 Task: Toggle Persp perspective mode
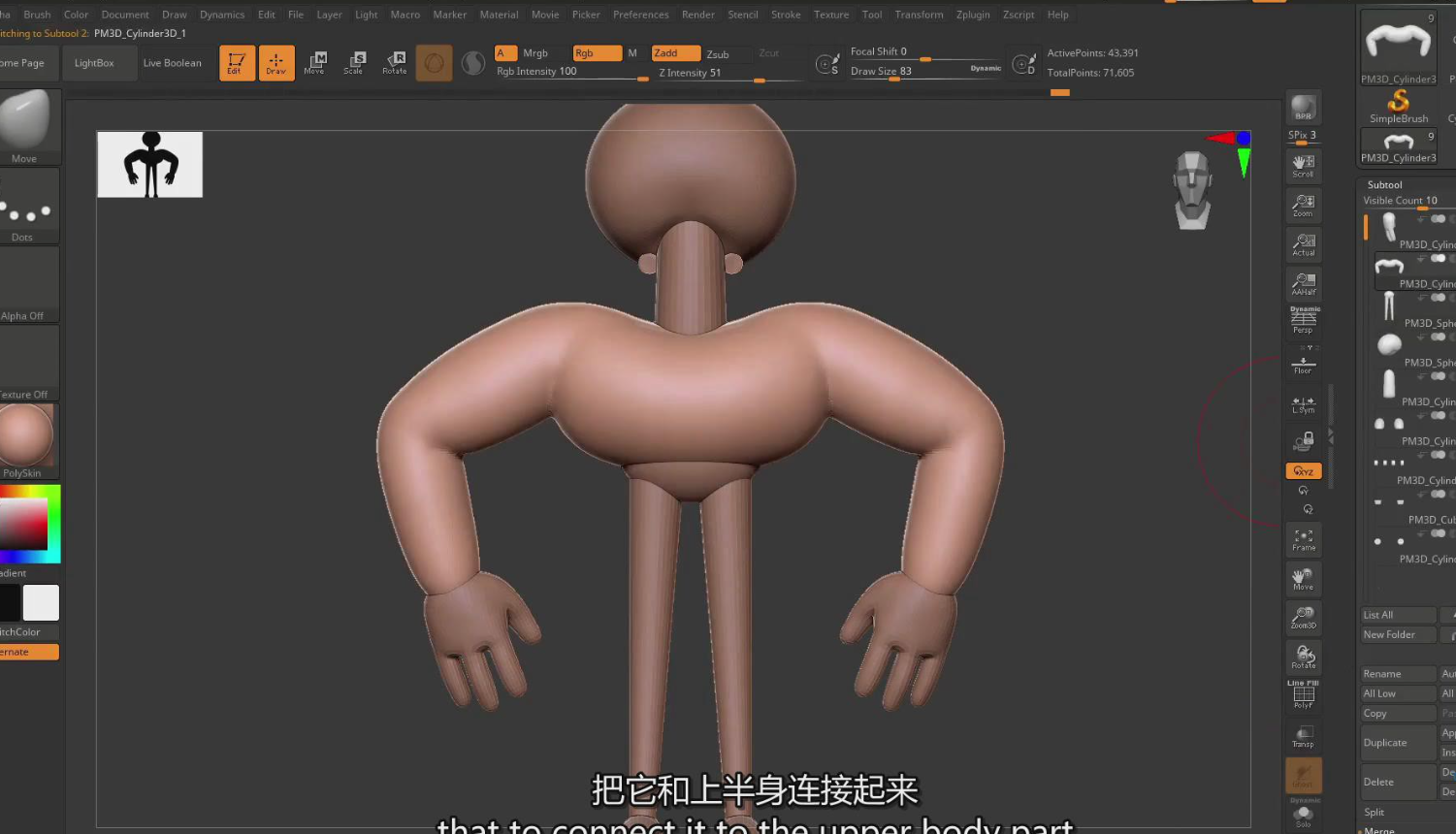coord(1303,320)
